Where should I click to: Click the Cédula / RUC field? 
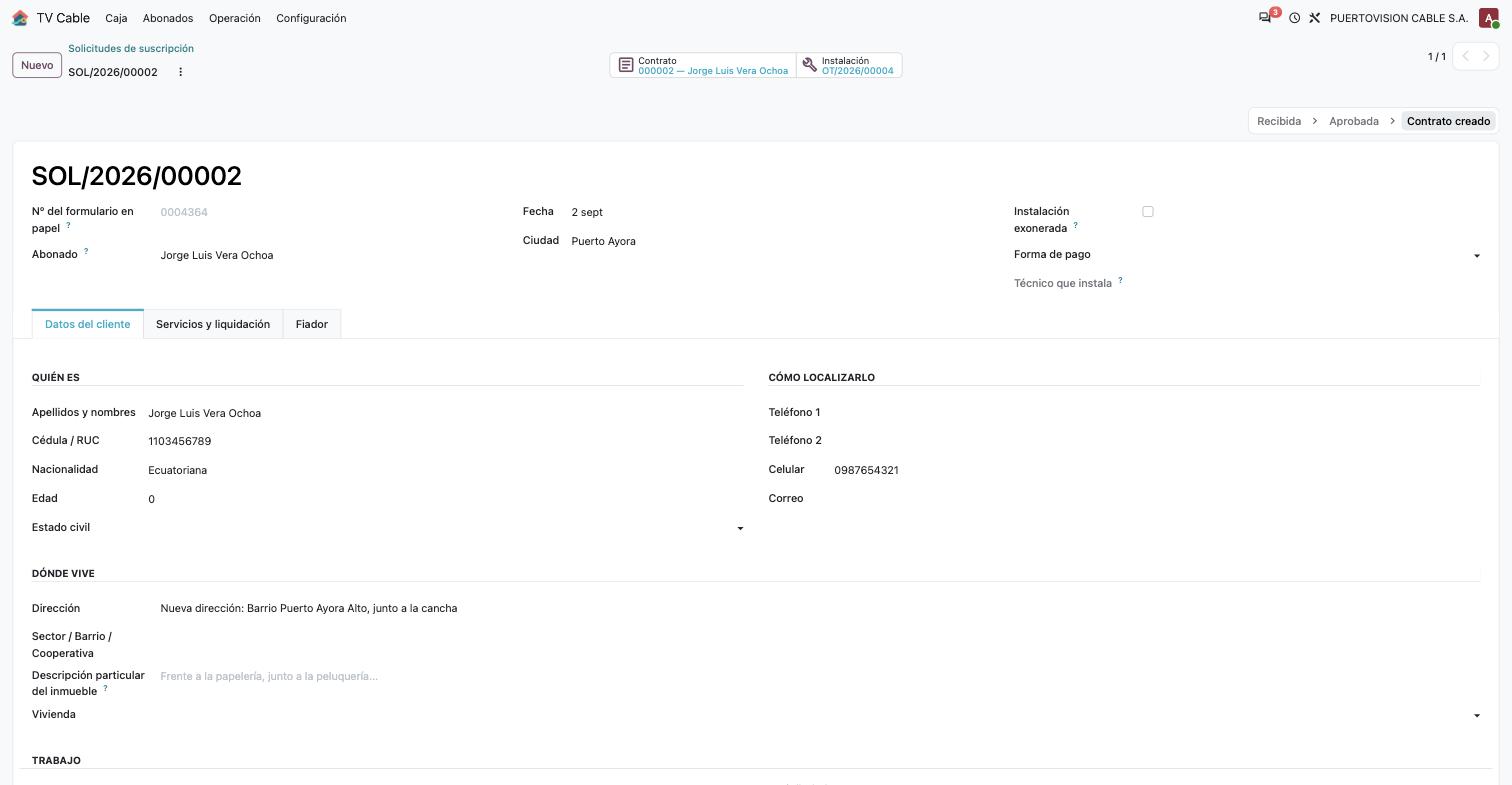446,441
